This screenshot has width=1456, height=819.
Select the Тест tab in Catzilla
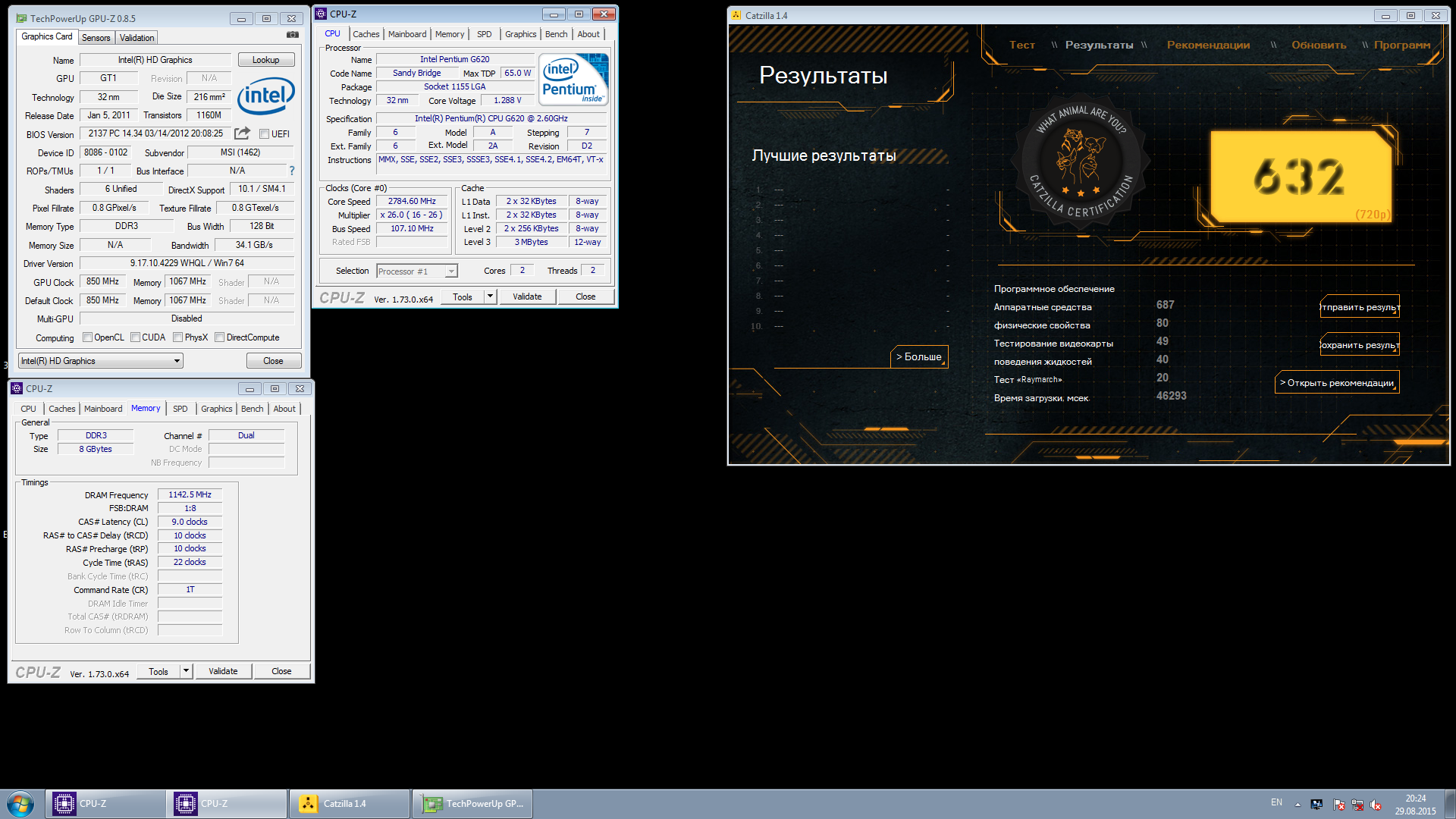1021,45
